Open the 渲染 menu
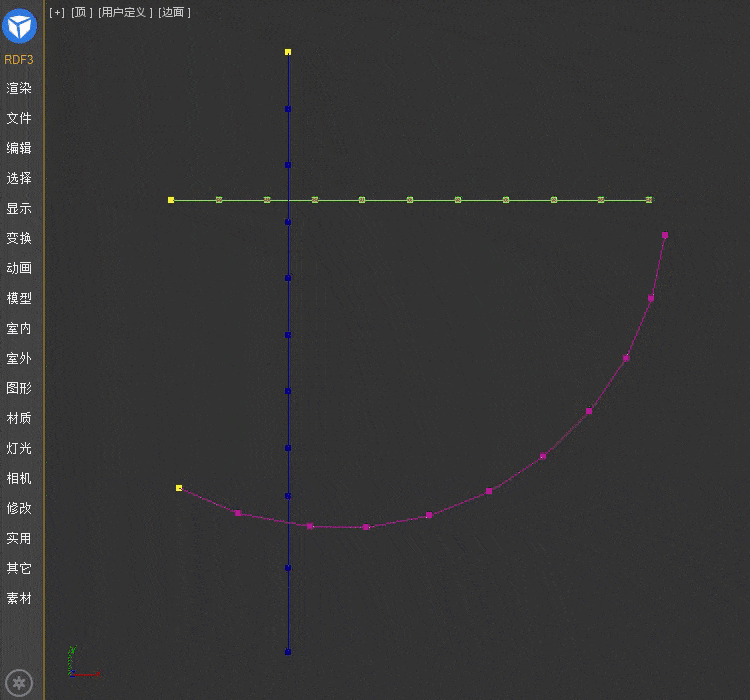The image size is (750, 700). [x=19, y=89]
